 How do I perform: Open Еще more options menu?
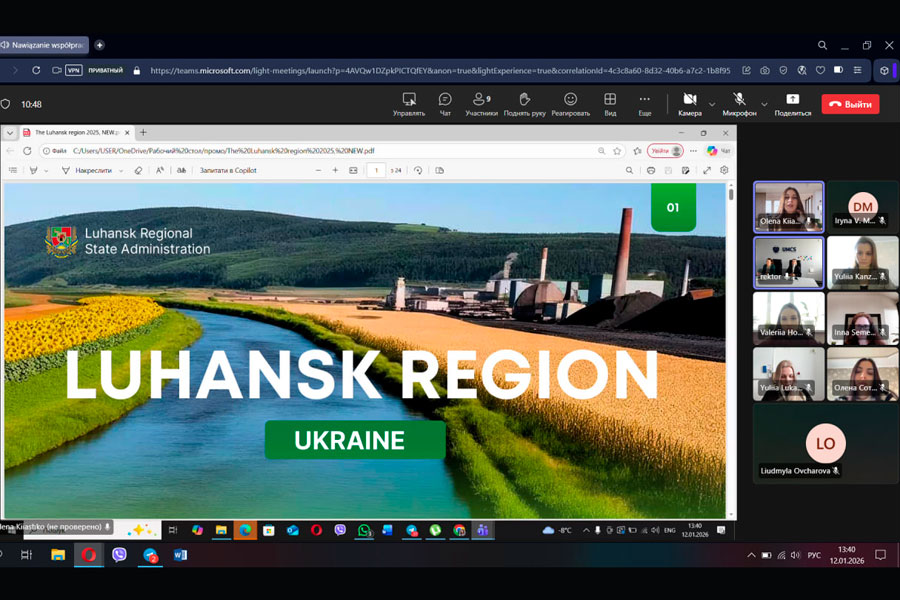point(645,103)
